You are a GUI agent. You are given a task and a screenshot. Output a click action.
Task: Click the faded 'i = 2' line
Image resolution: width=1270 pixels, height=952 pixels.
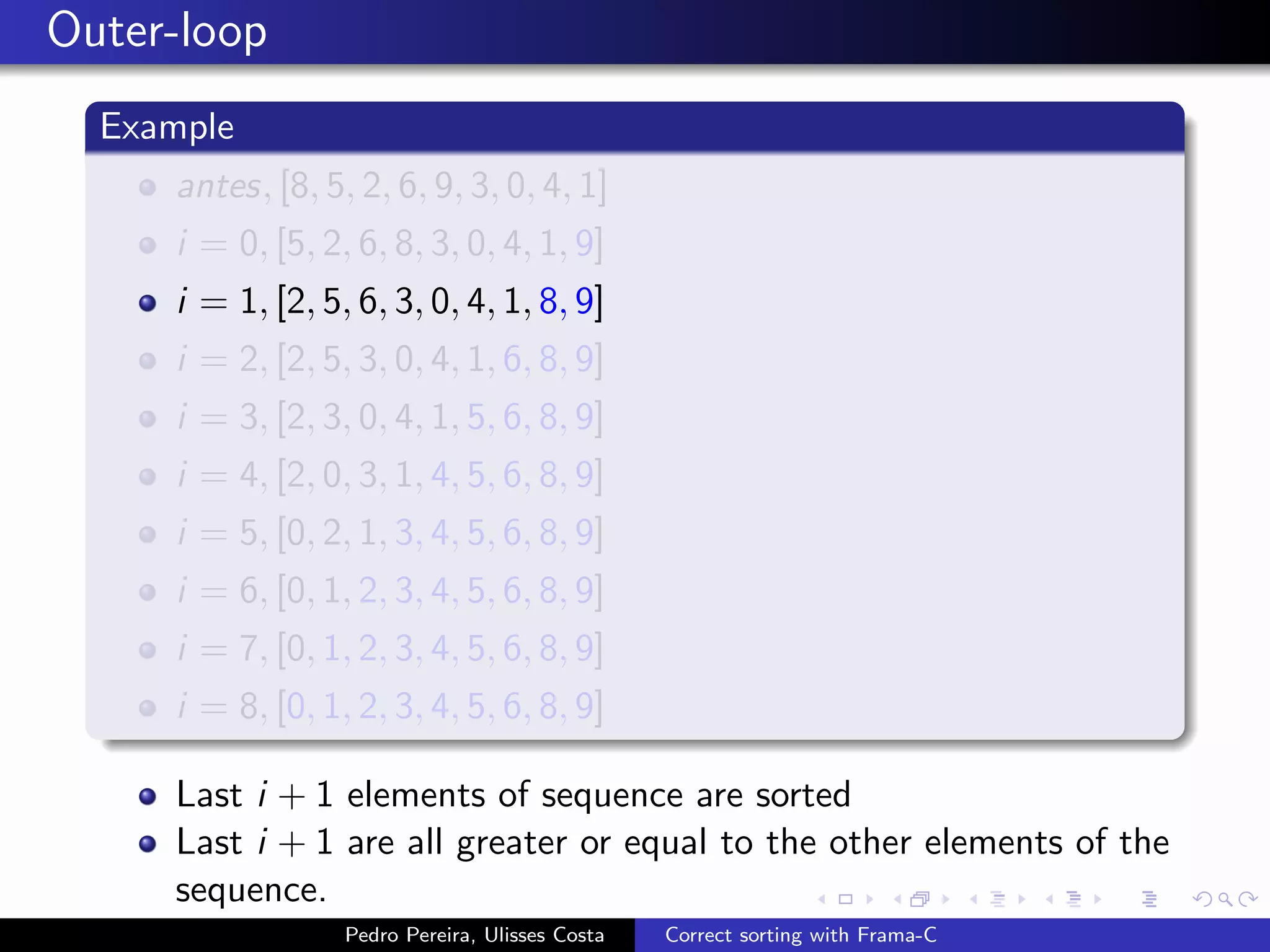[389, 359]
